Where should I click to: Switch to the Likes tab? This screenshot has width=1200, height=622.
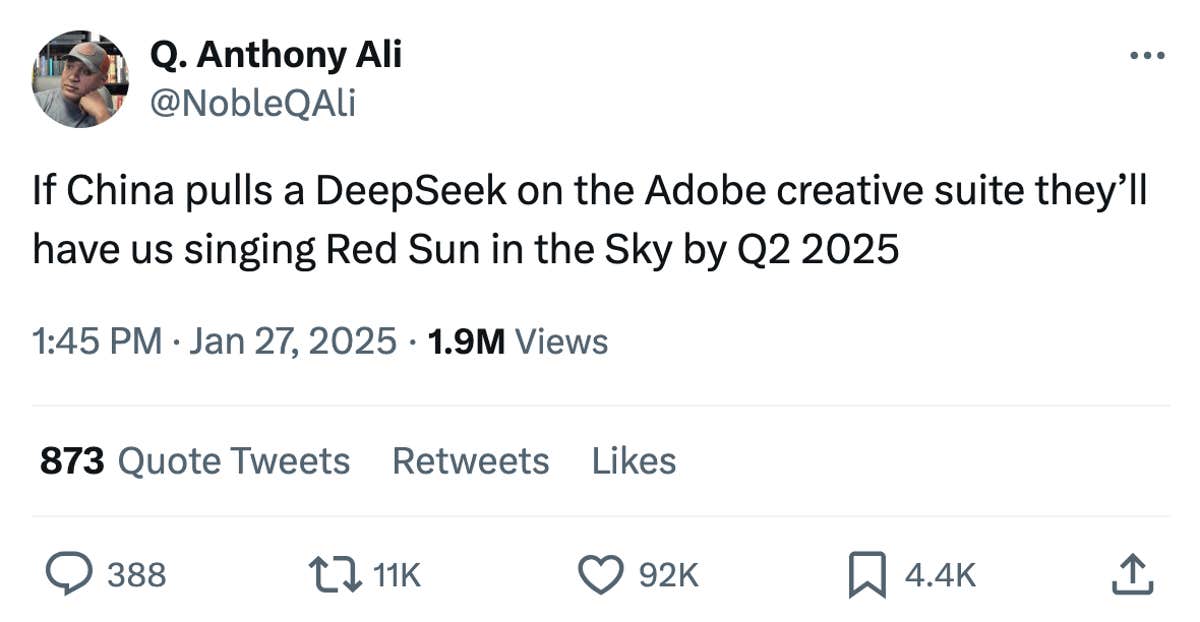(x=633, y=461)
